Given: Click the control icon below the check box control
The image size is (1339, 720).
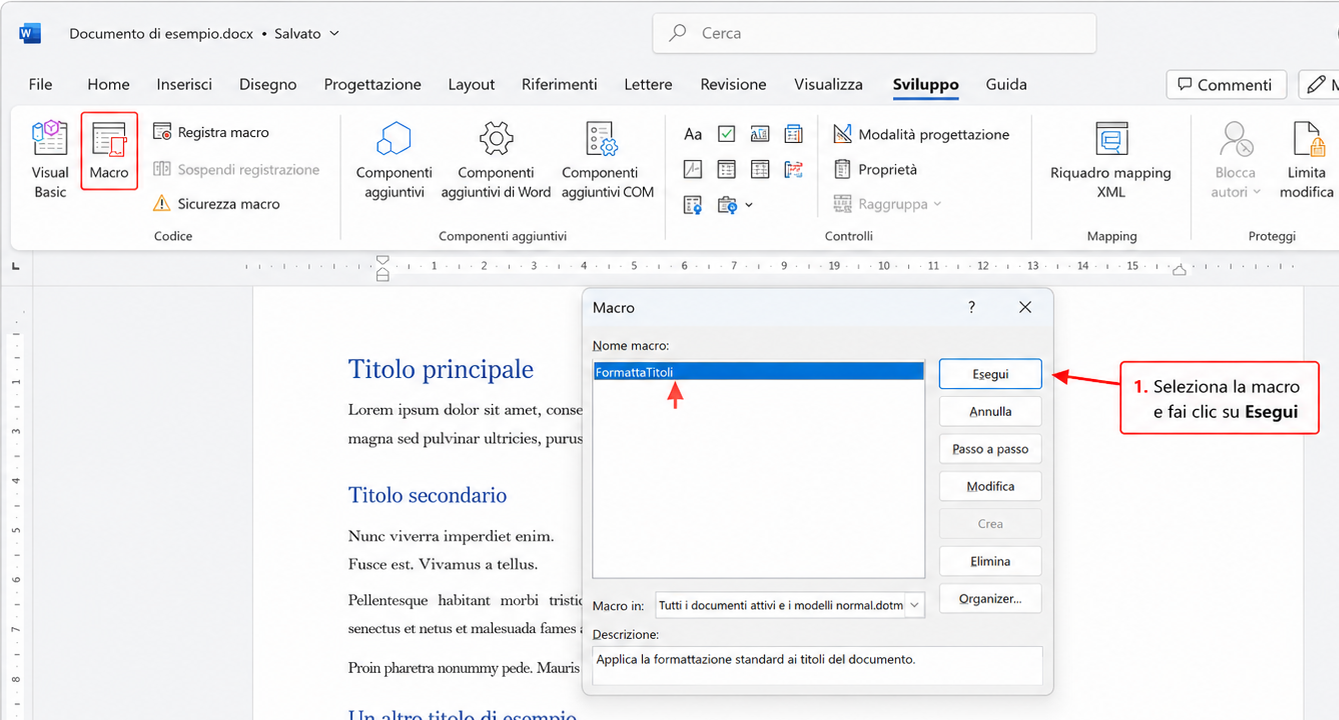Looking at the screenshot, I should pos(727,169).
